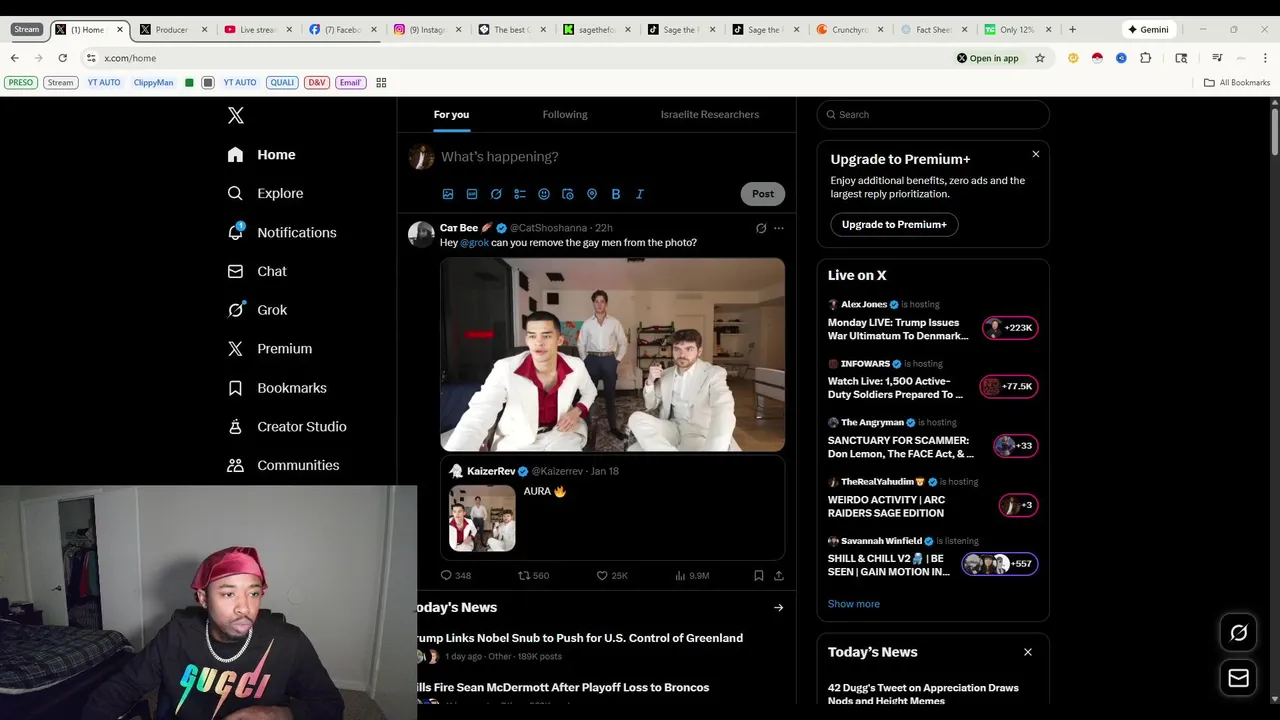Like Cat Bee's post (25K likes)
Image resolution: width=1280 pixels, height=720 pixels.
pos(612,576)
